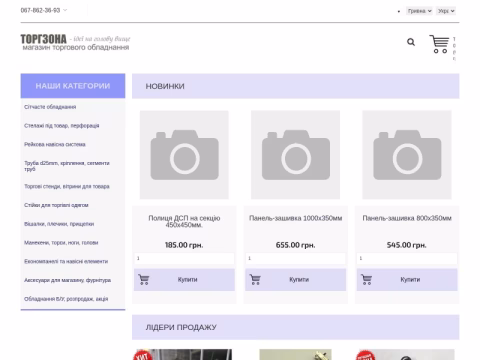This screenshot has height=360, width=480.
Task: Open placeholder image of Панель-зашивка 800x350мм
Action: pos(407,155)
